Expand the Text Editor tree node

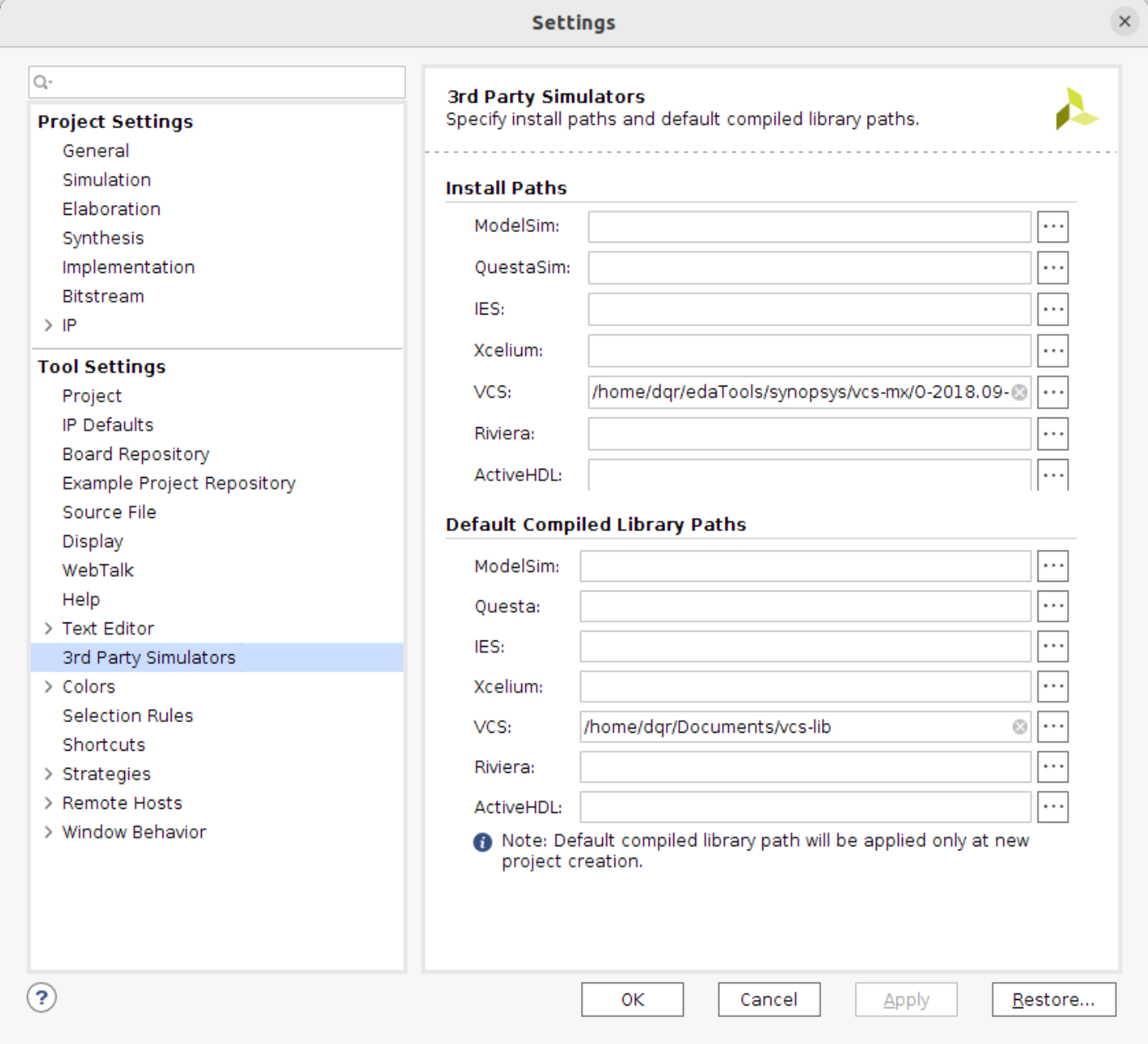[x=48, y=628]
